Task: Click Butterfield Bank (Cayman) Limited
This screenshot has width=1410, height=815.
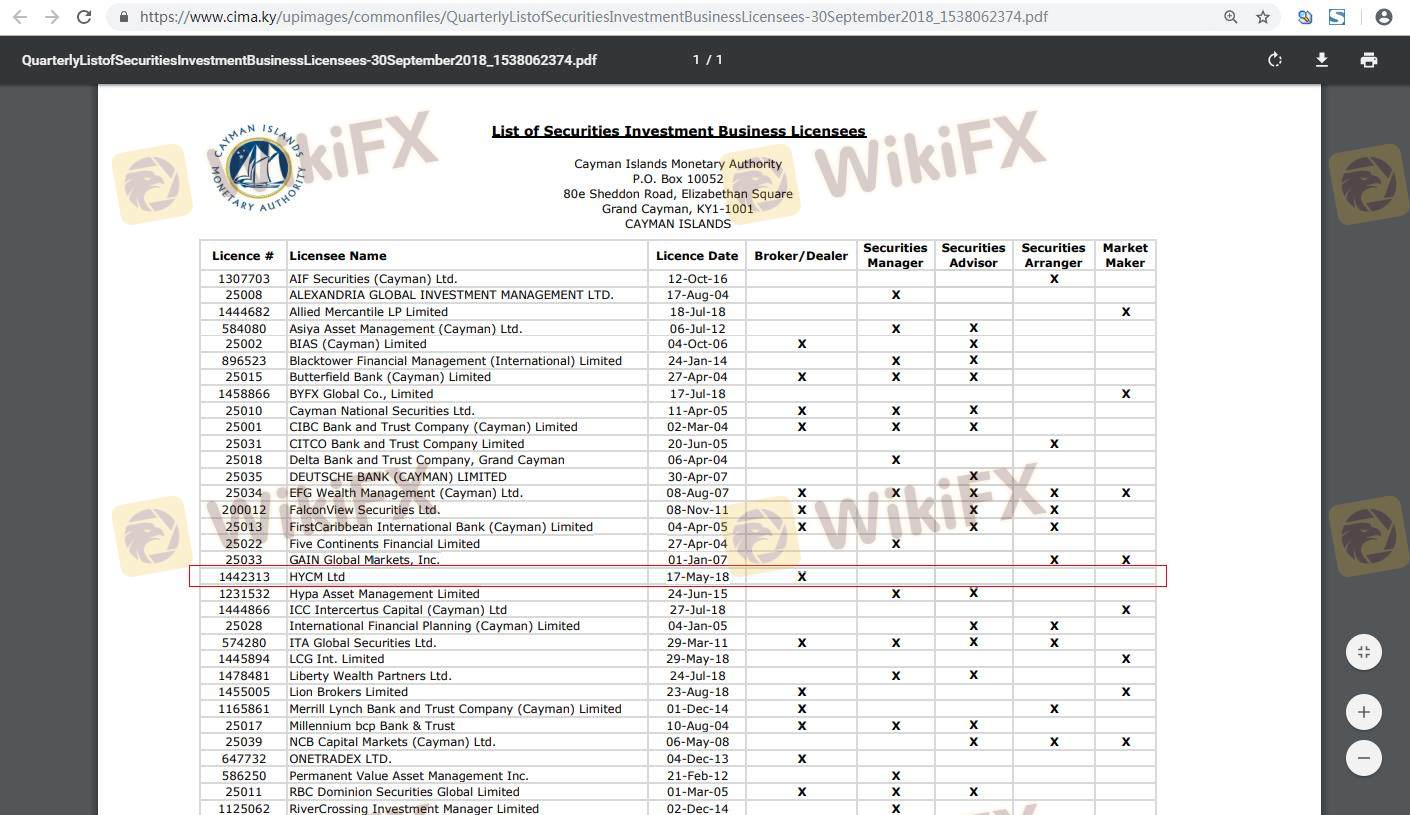Action: tap(390, 377)
